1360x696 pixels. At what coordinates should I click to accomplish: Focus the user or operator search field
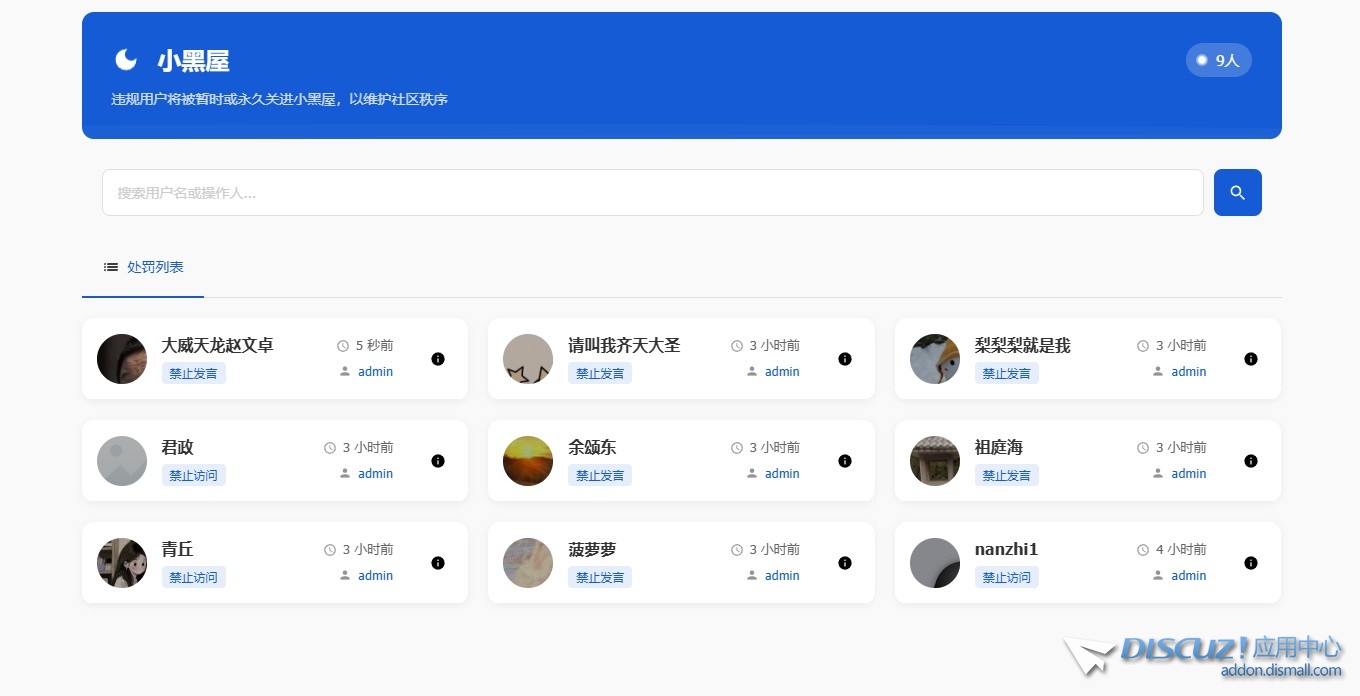click(652, 192)
